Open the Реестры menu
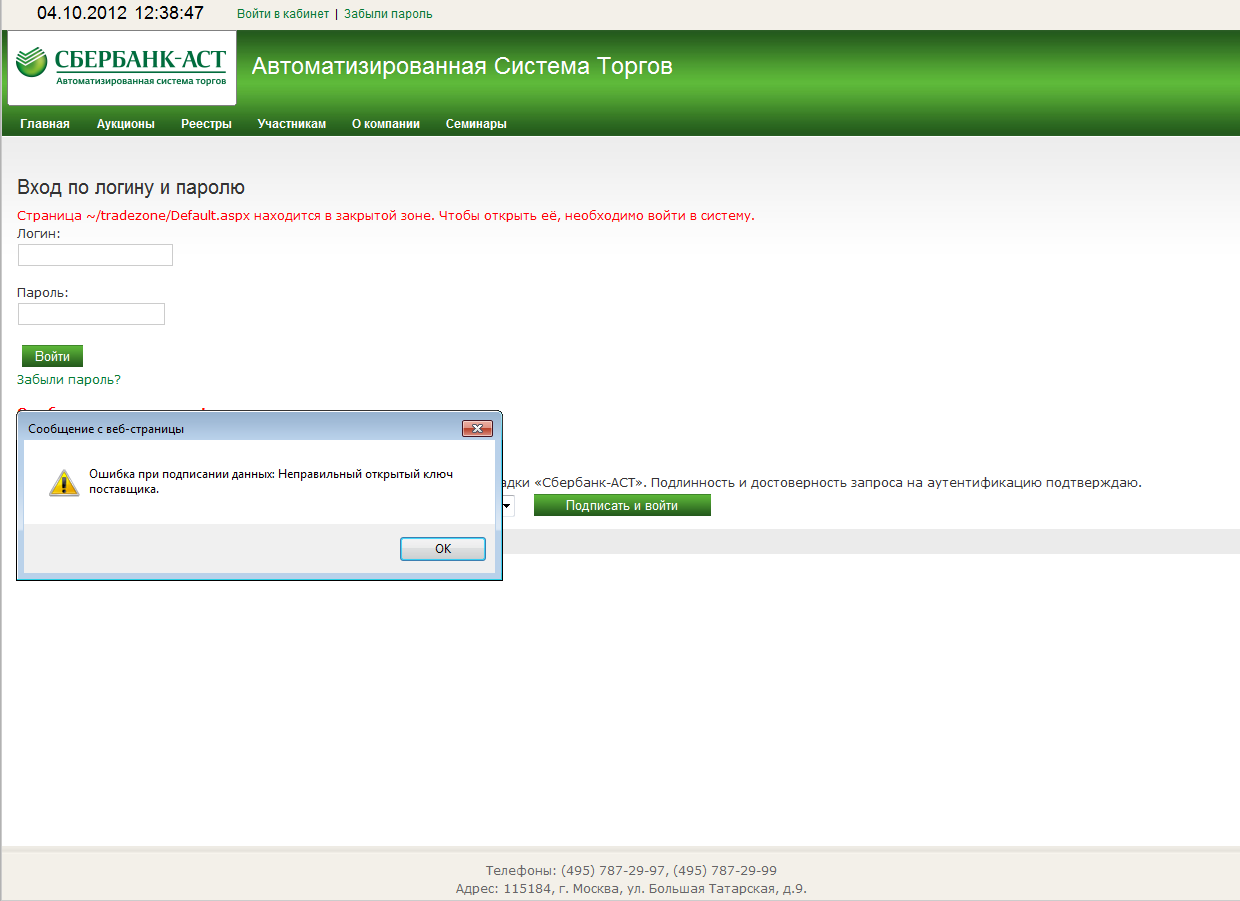This screenshot has width=1240, height=901. coord(206,124)
